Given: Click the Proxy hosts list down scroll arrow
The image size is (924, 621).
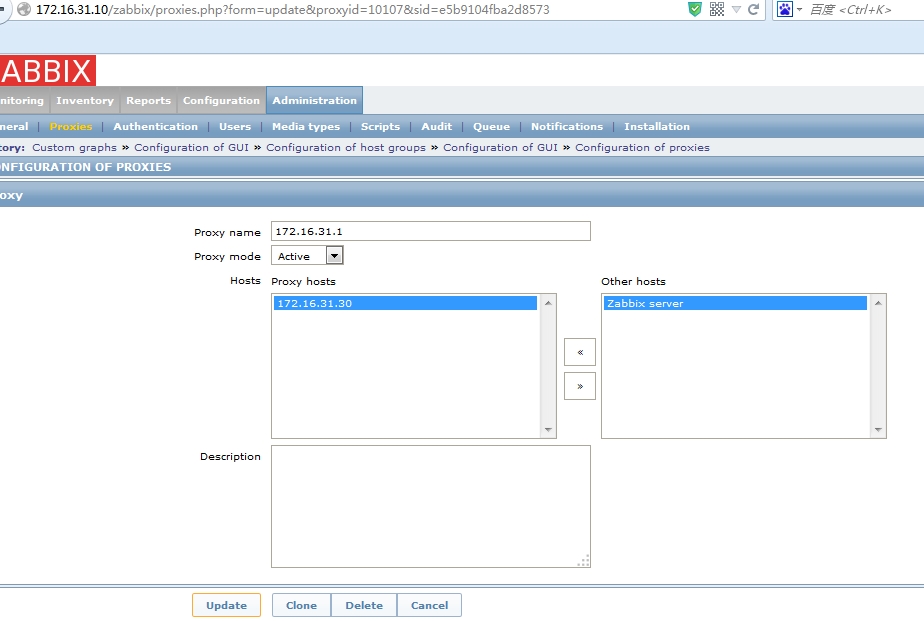Looking at the screenshot, I should (x=548, y=428).
